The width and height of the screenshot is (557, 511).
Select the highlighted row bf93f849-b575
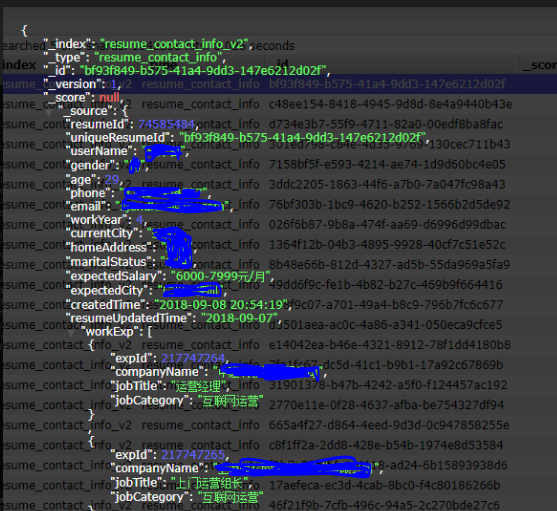280,84
